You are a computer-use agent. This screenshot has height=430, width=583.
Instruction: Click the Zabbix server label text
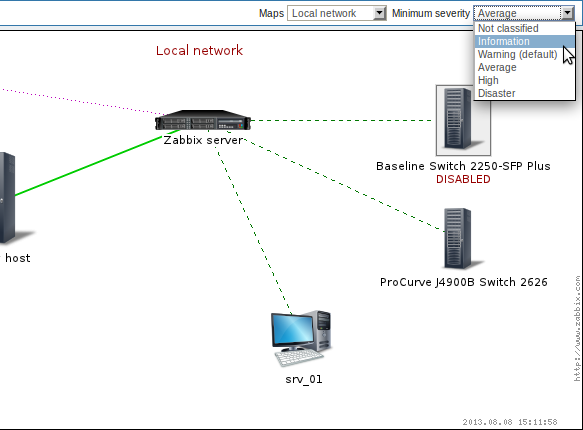203,140
